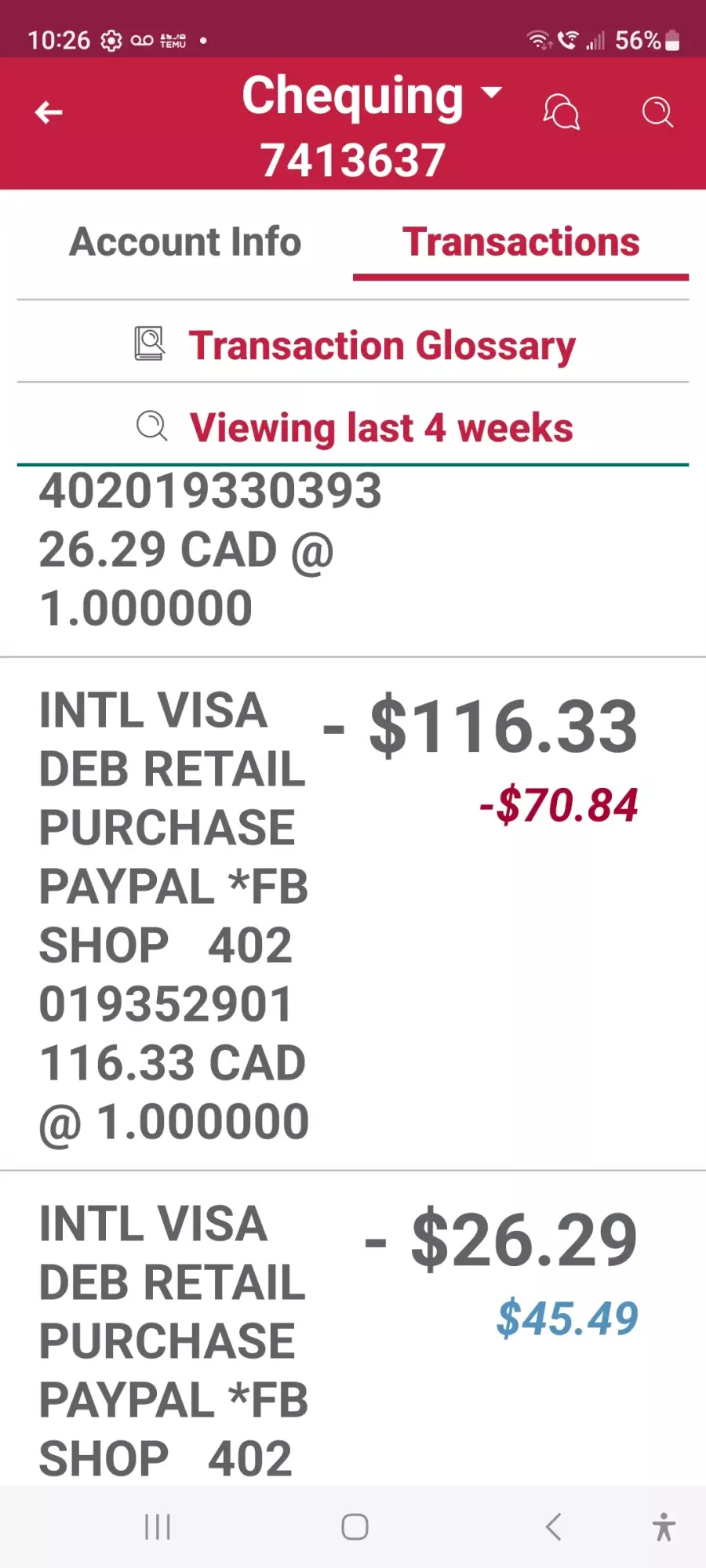Tap the Android home button
The height and width of the screenshot is (1568, 706).
point(355,1526)
